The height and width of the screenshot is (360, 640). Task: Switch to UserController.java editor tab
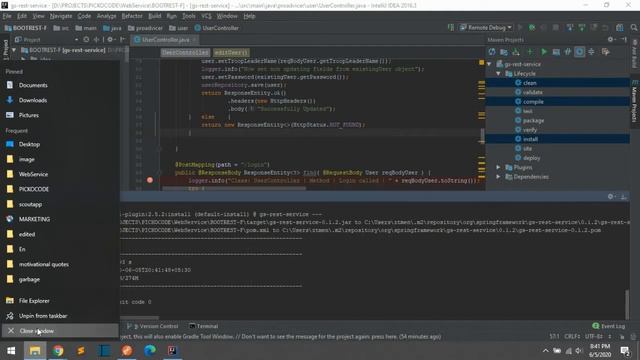[165, 40]
